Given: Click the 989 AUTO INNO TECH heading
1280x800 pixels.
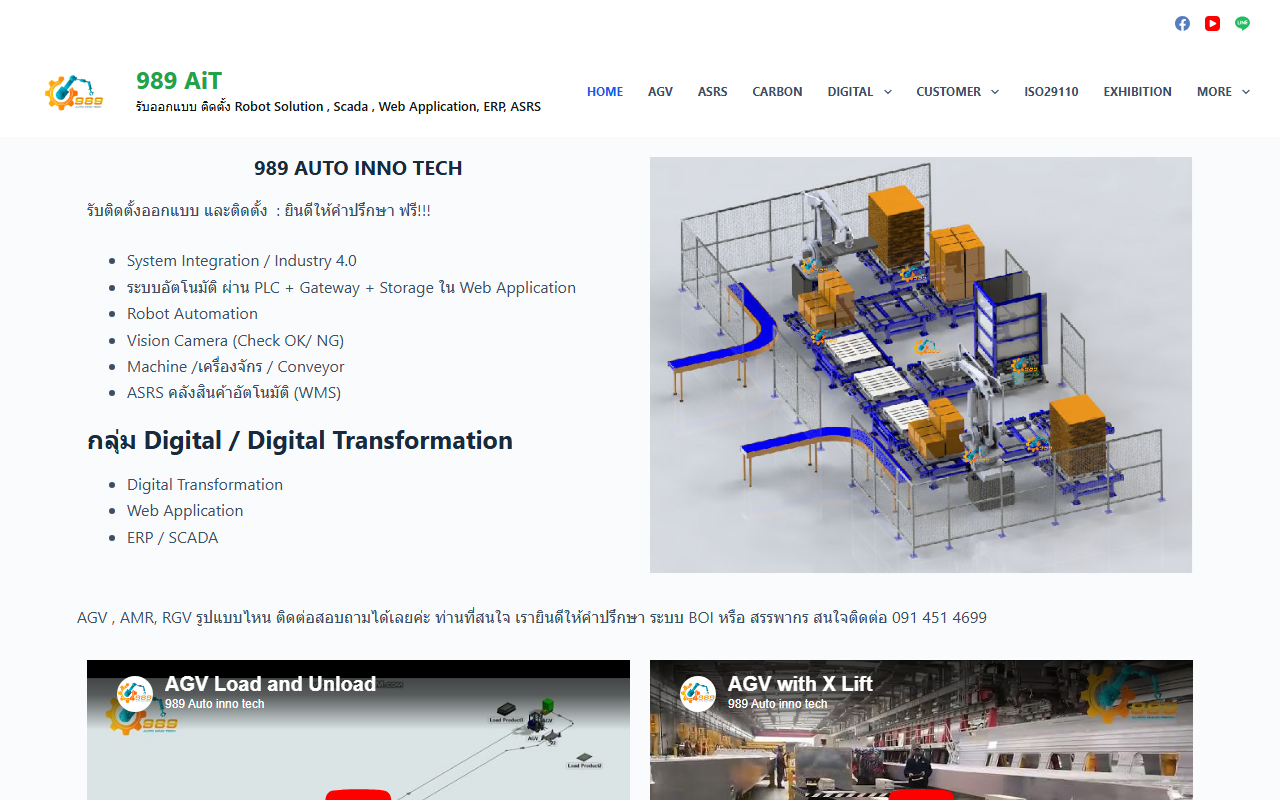Looking at the screenshot, I should click(358, 168).
